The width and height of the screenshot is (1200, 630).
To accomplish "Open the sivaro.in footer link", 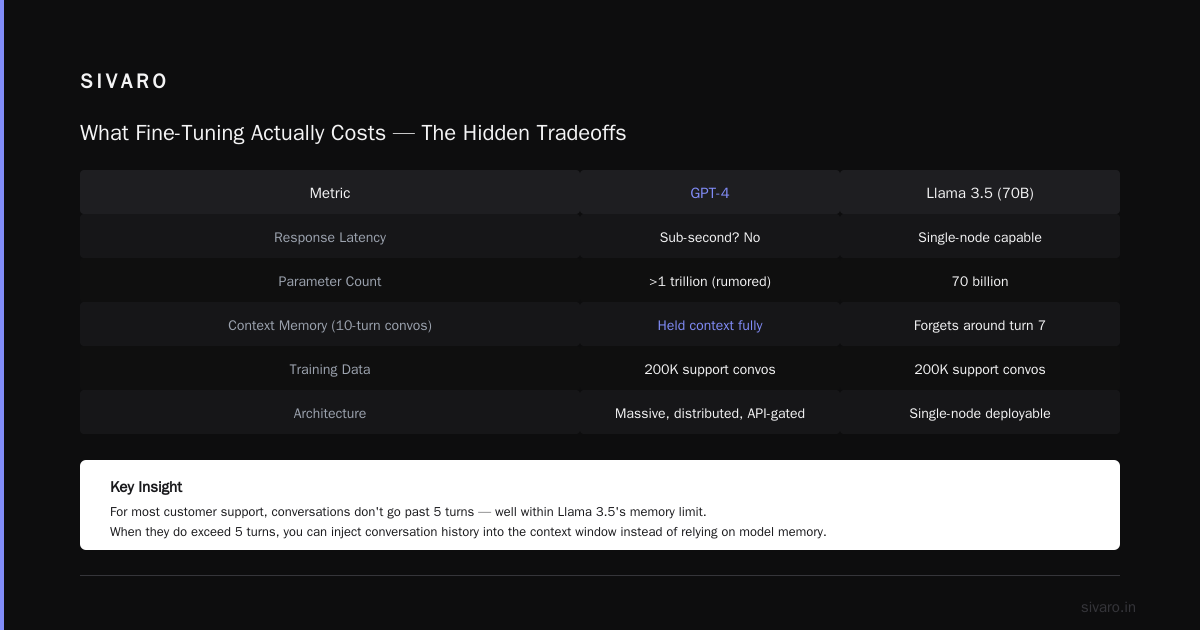I will 1108,607.
